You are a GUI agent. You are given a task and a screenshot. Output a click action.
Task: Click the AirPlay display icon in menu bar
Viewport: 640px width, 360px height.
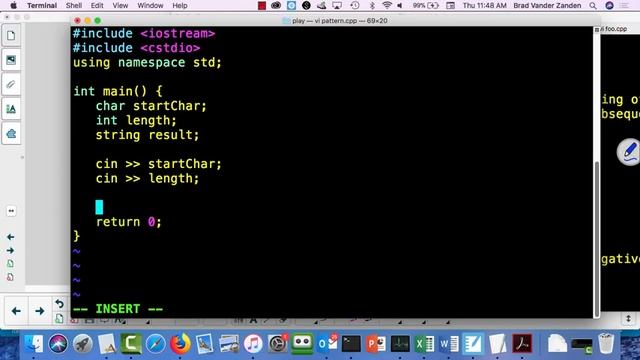(337, 5)
